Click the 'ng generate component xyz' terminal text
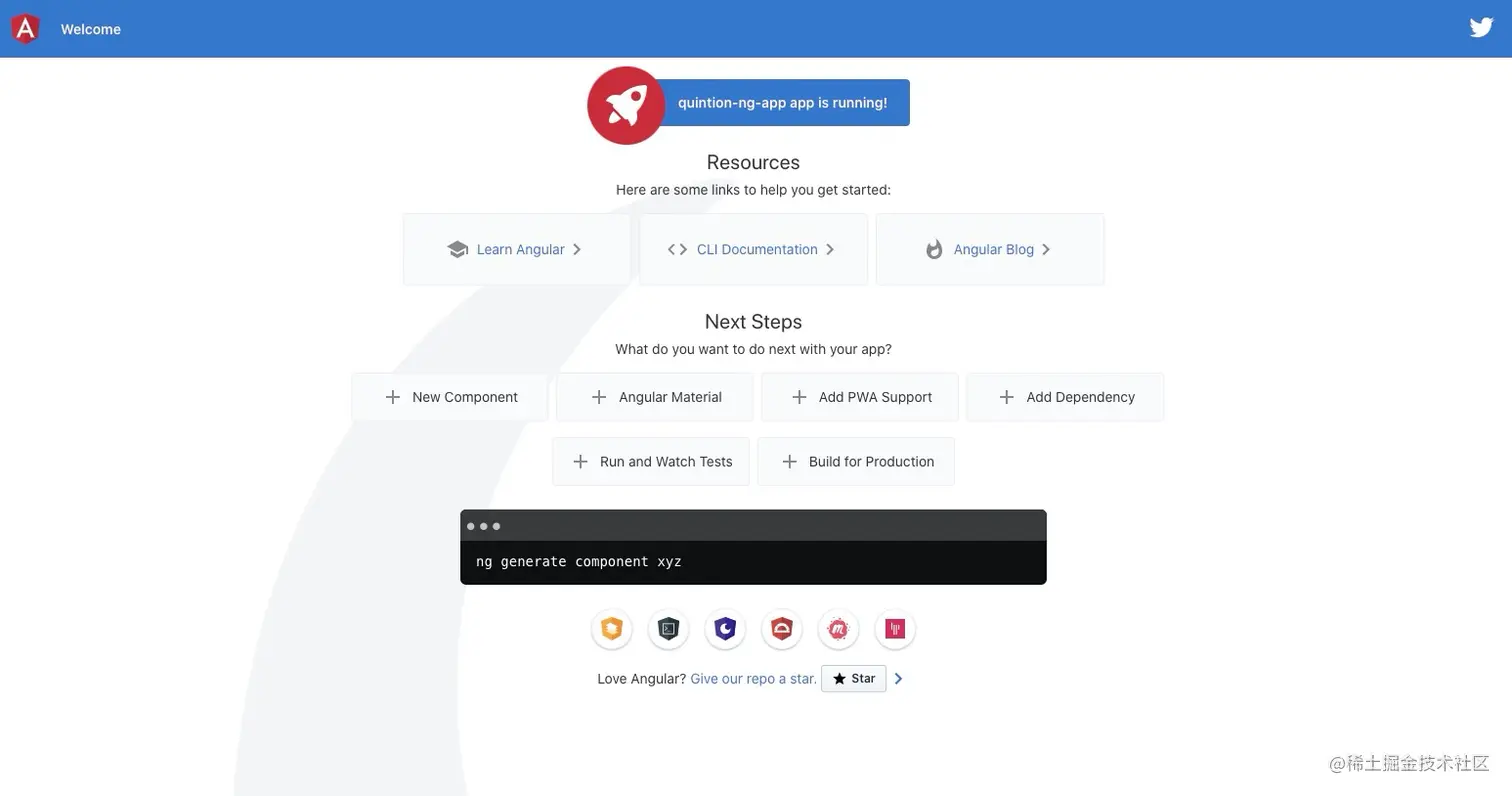Image resolution: width=1512 pixels, height=796 pixels. click(579, 562)
